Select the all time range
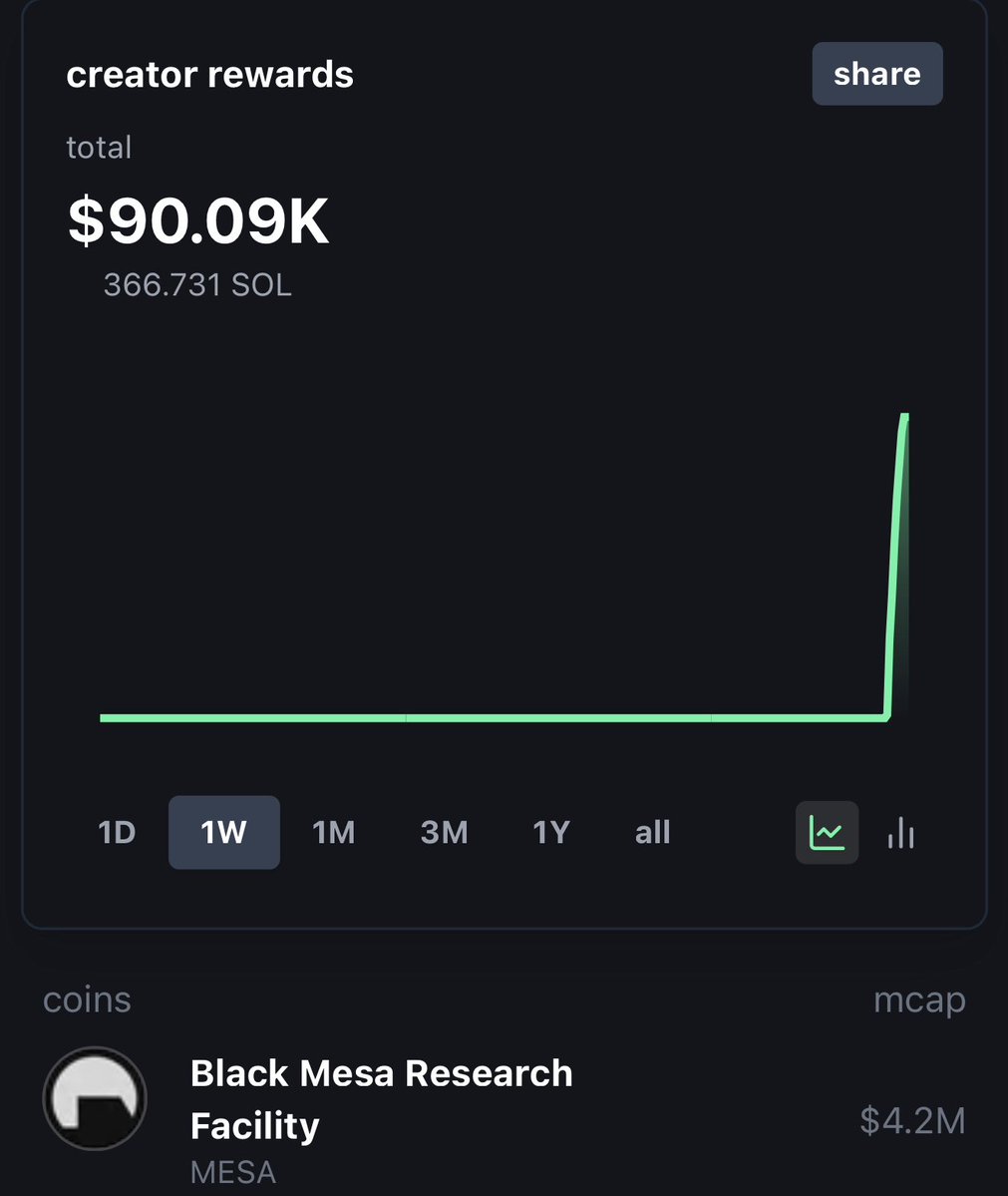Screen dimensions: 1008x1196 point(652,832)
